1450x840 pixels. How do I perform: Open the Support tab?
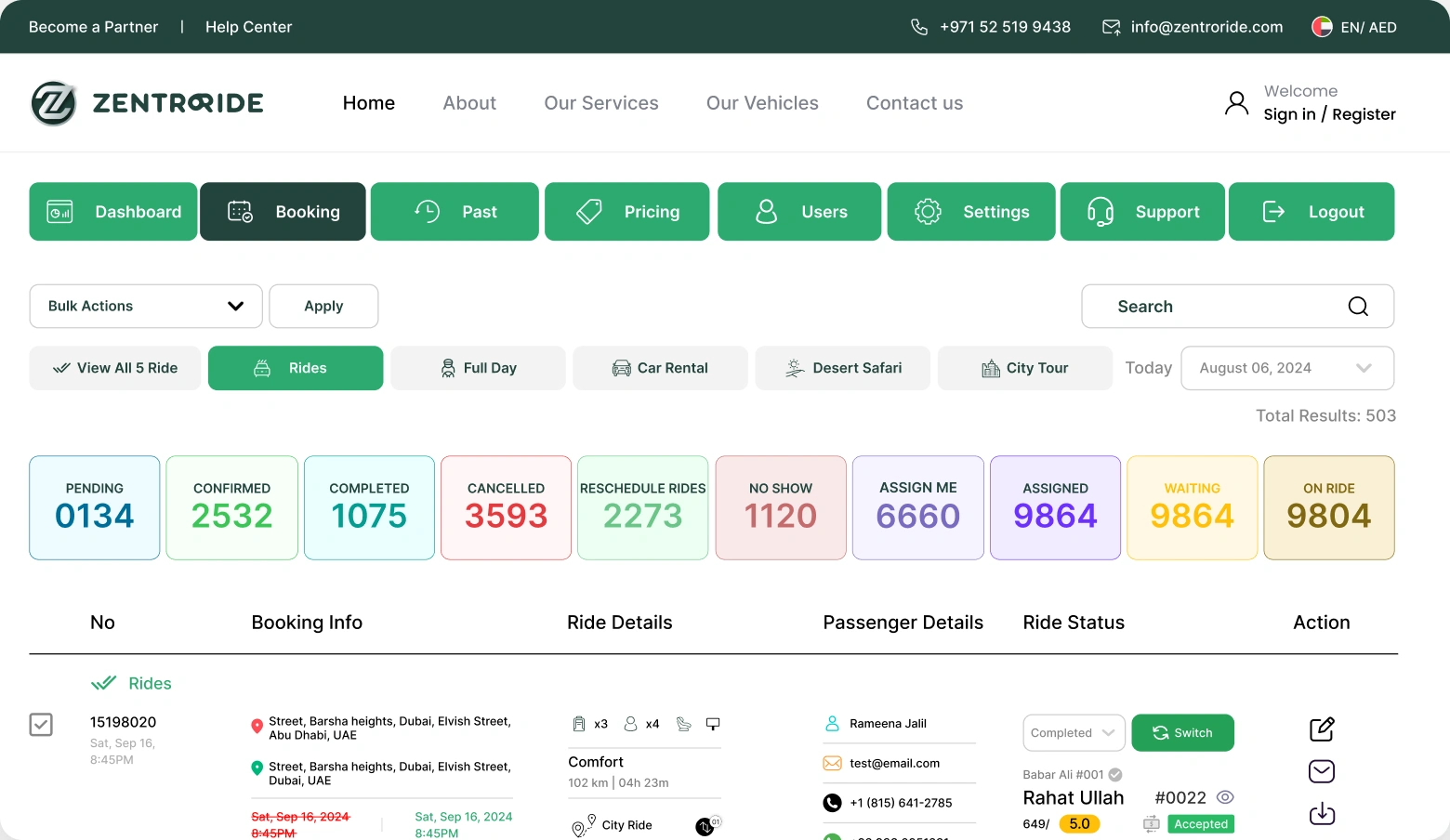[1142, 212]
